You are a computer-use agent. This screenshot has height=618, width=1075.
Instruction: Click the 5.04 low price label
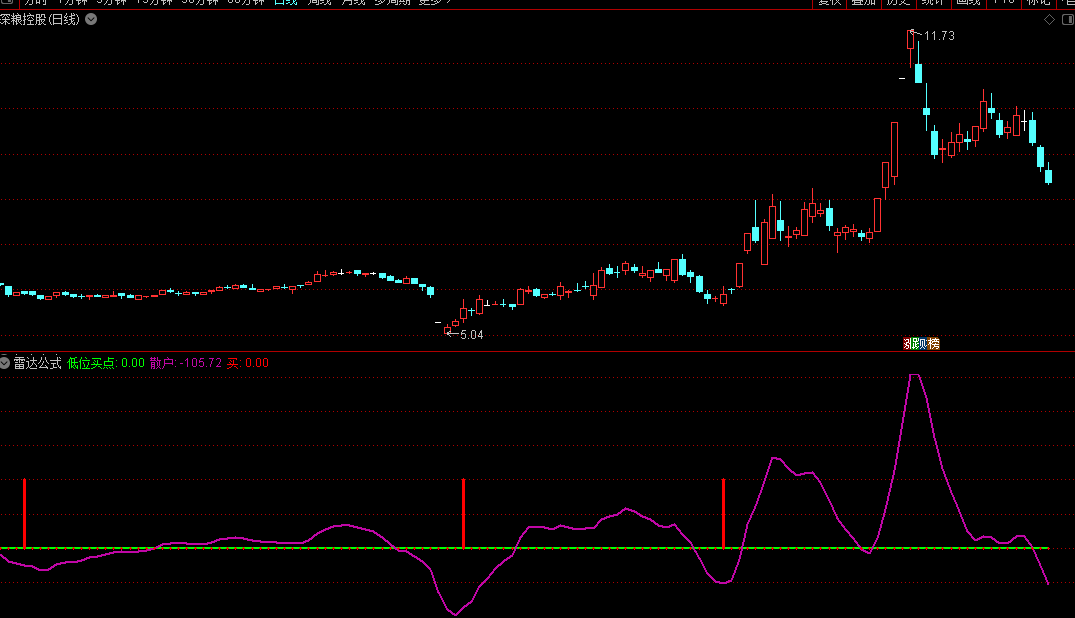472,335
